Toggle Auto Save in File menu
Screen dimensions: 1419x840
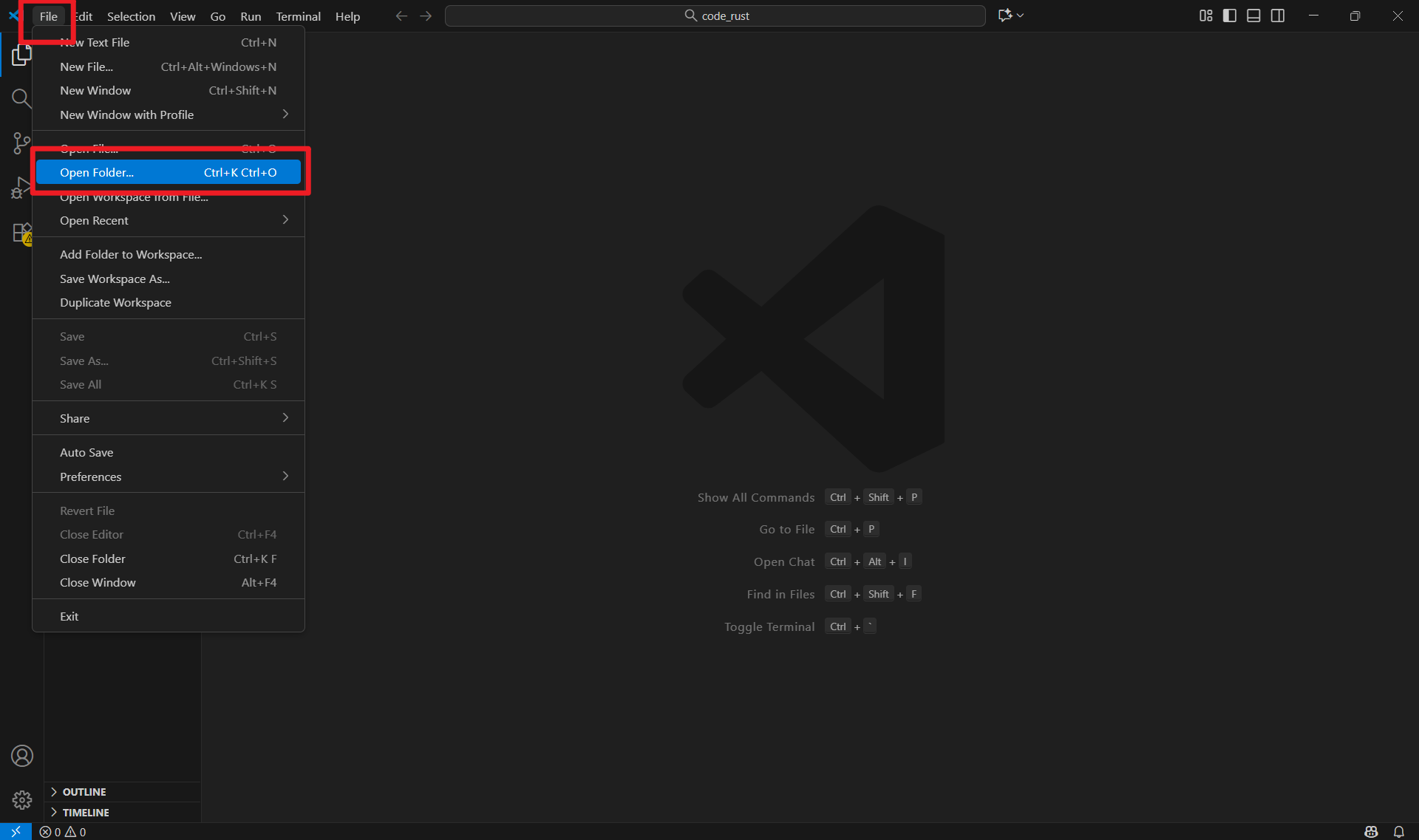click(86, 452)
